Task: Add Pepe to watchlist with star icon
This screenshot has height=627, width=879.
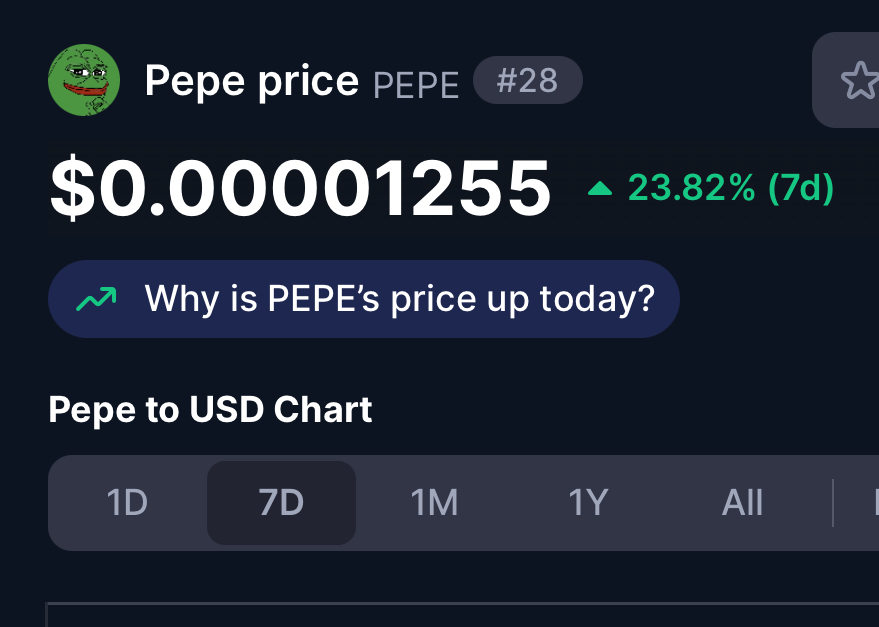Action: (x=861, y=80)
